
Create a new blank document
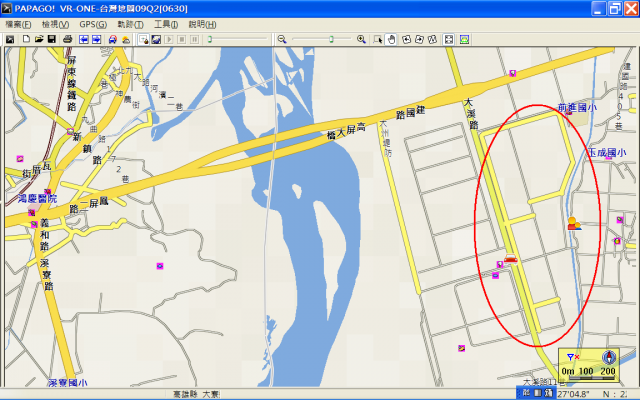[x=26, y=39]
